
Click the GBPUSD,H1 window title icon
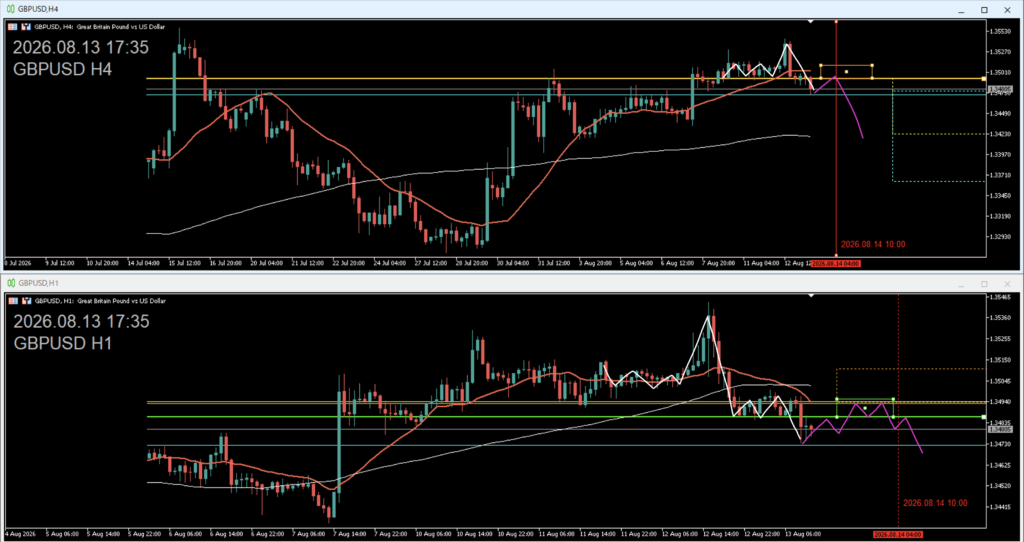11,283
